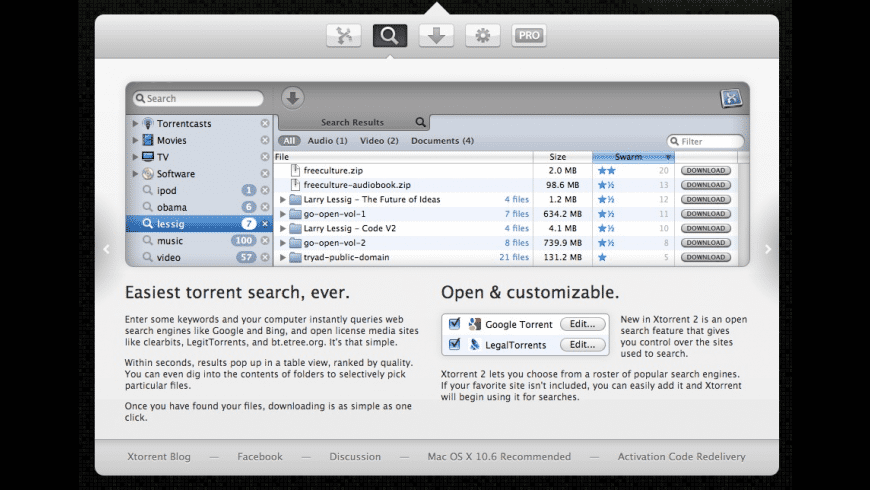Remove the Torrentcasts sidebar entry
Screen dimensions: 870x490
[x=265, y=123]
